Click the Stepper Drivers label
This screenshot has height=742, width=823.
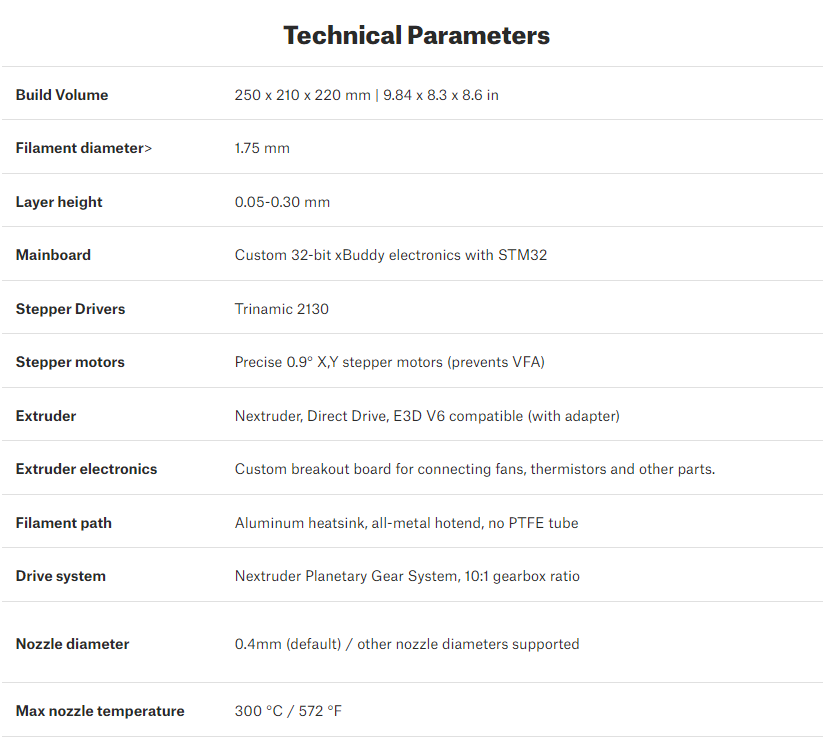(x=70, y=309)
